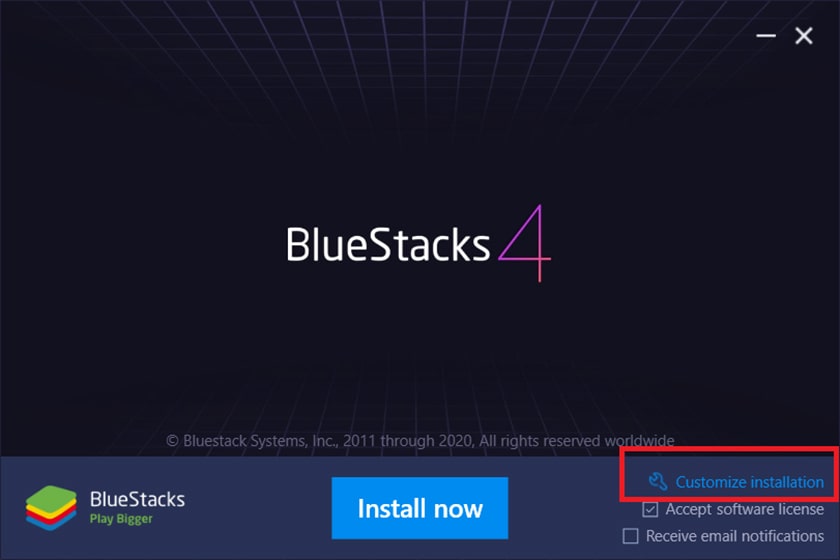Screen dimensions: 840x560
Task: Click the magenta 4 numeral in the center logo
Action: [524, 243]
